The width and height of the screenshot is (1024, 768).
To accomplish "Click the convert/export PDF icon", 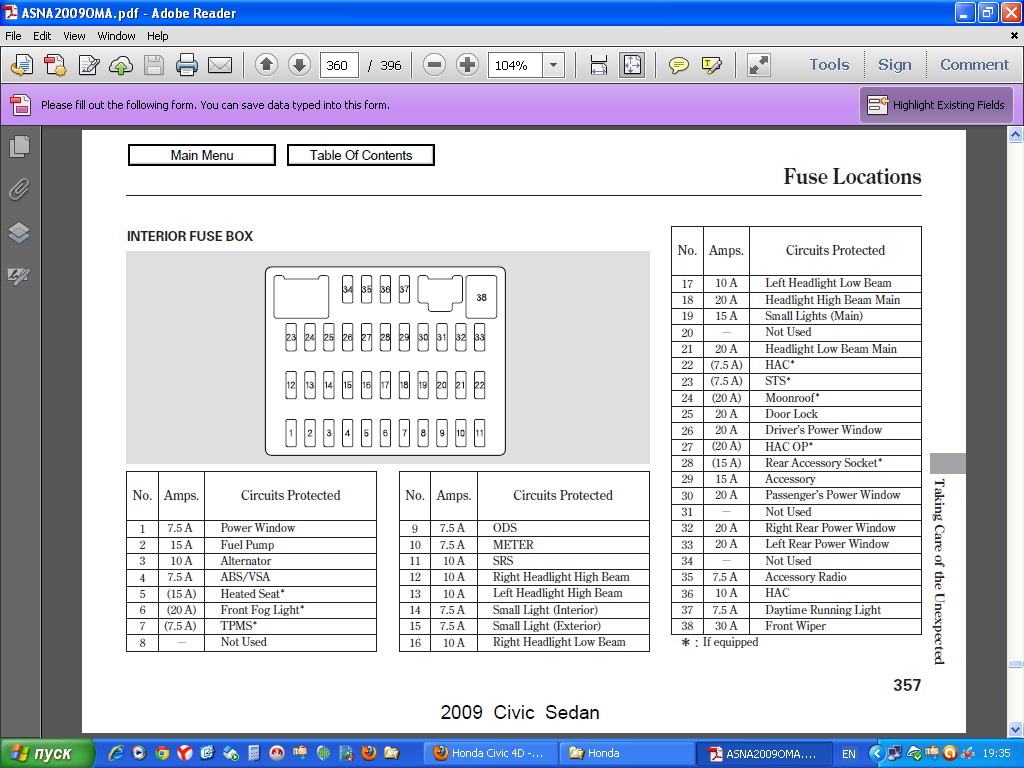I will (x=55, y=65).
